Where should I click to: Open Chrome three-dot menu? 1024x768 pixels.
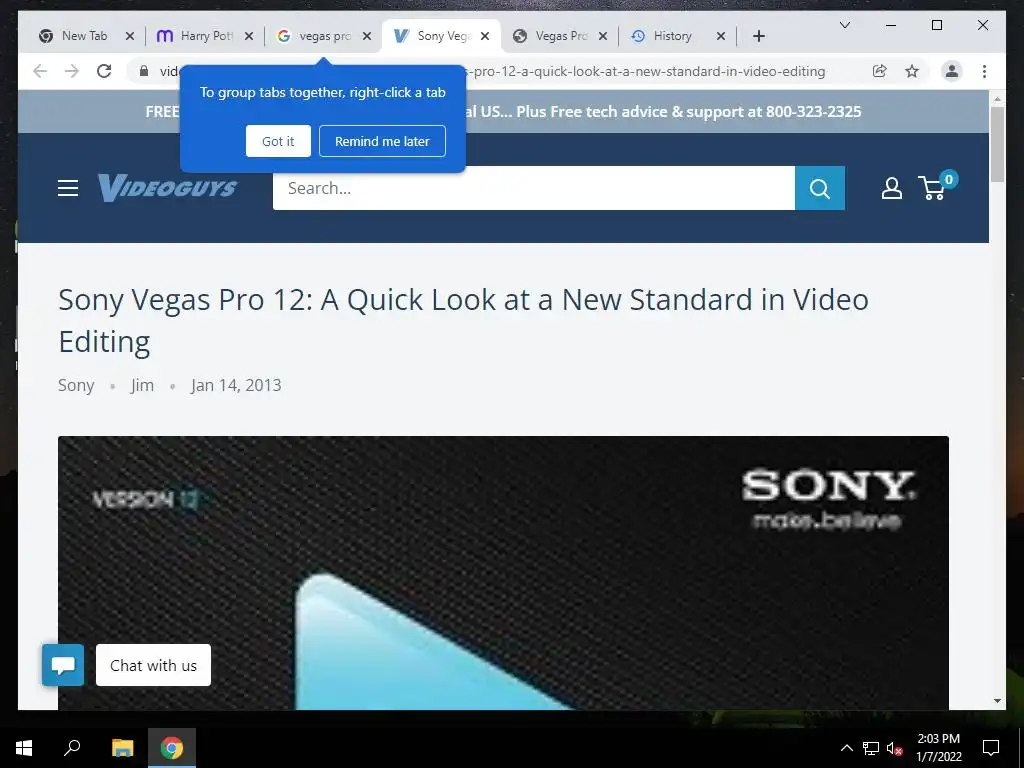point(984,71)
